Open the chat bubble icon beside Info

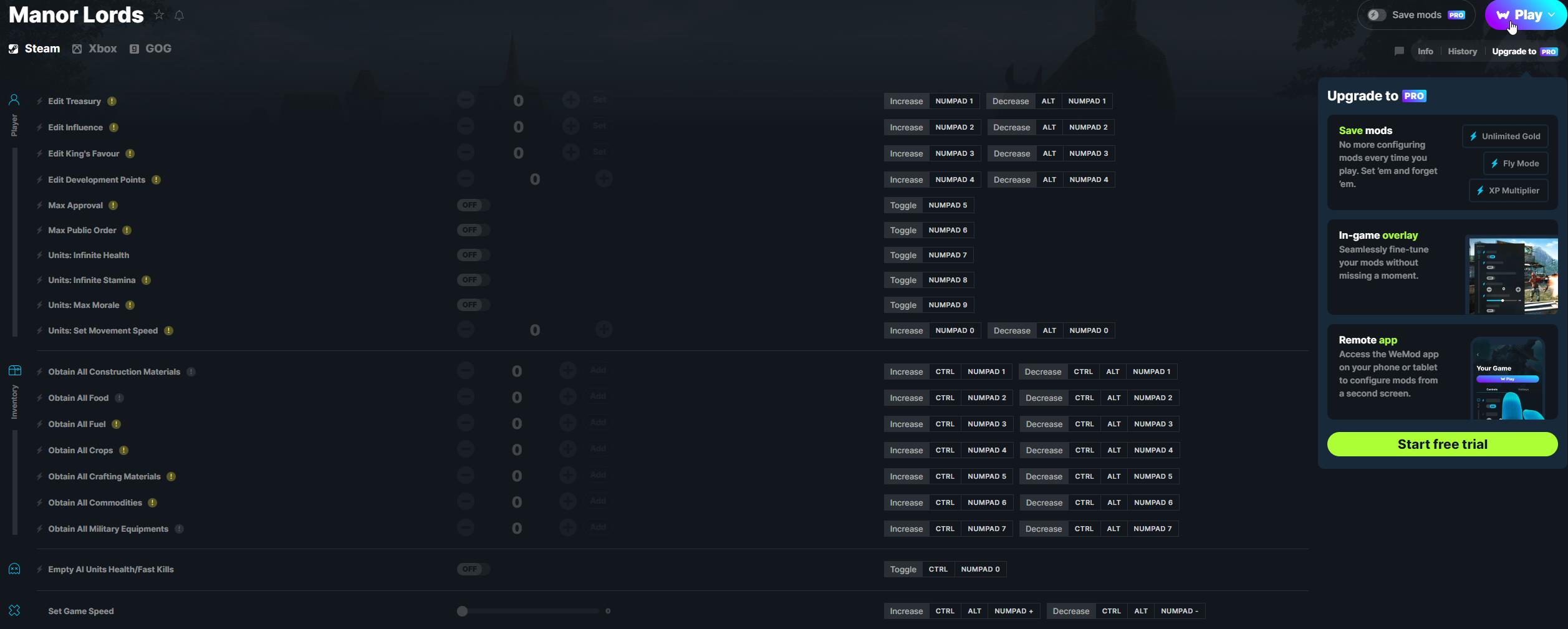(x=1399, y=51)
